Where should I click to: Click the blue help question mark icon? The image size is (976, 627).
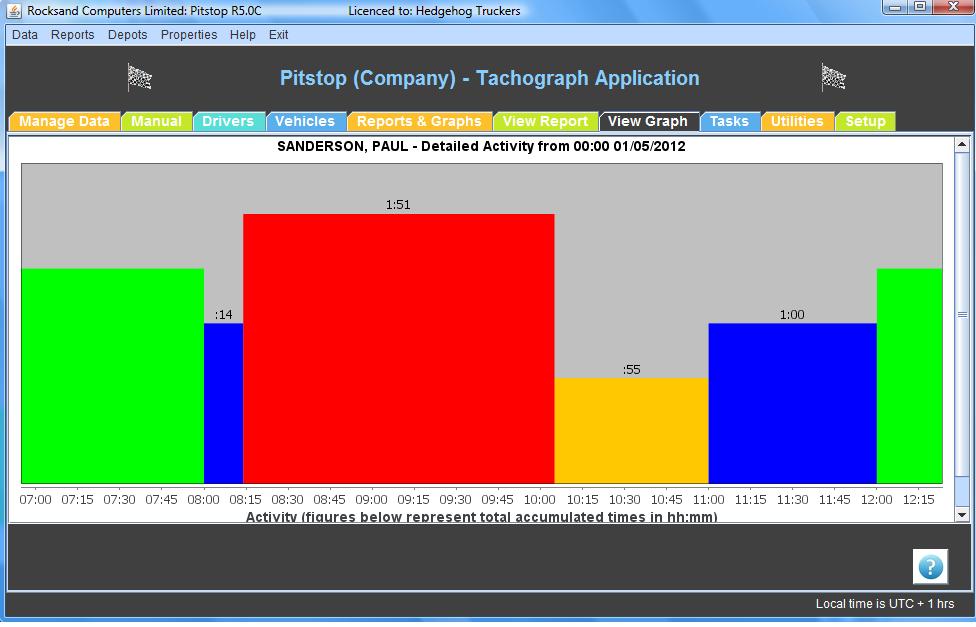pos(930,567)
